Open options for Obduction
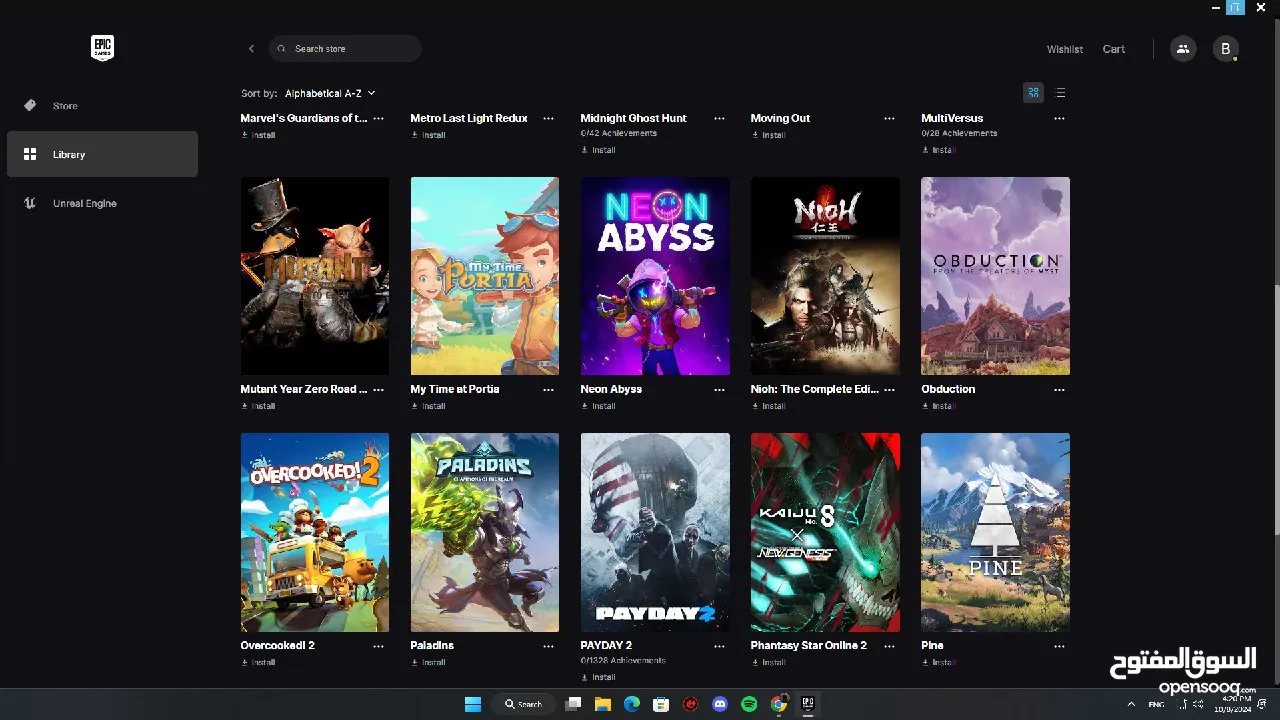Screen dimensions: 1280x720 coord(1059,389)
